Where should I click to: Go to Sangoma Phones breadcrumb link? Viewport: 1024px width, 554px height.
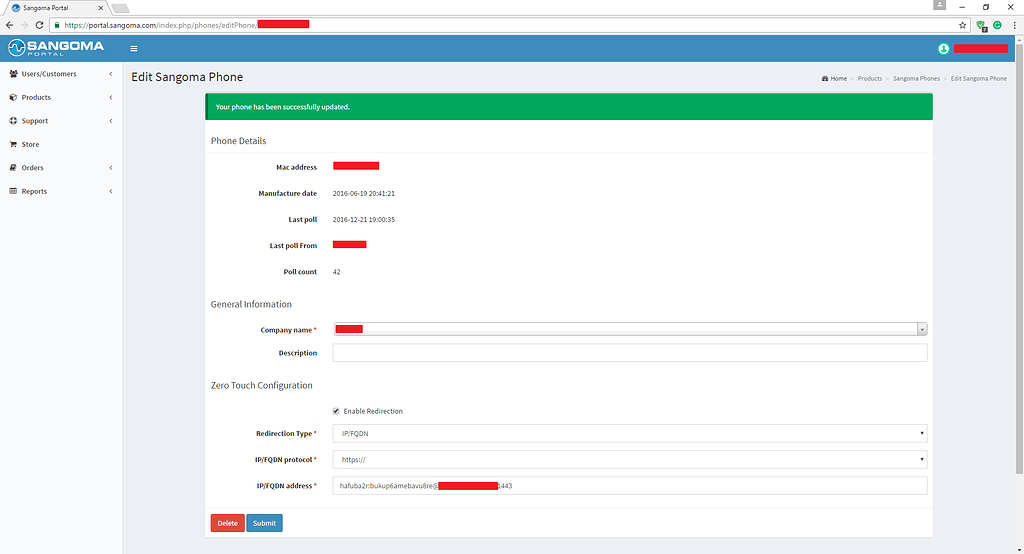point(916,78)
